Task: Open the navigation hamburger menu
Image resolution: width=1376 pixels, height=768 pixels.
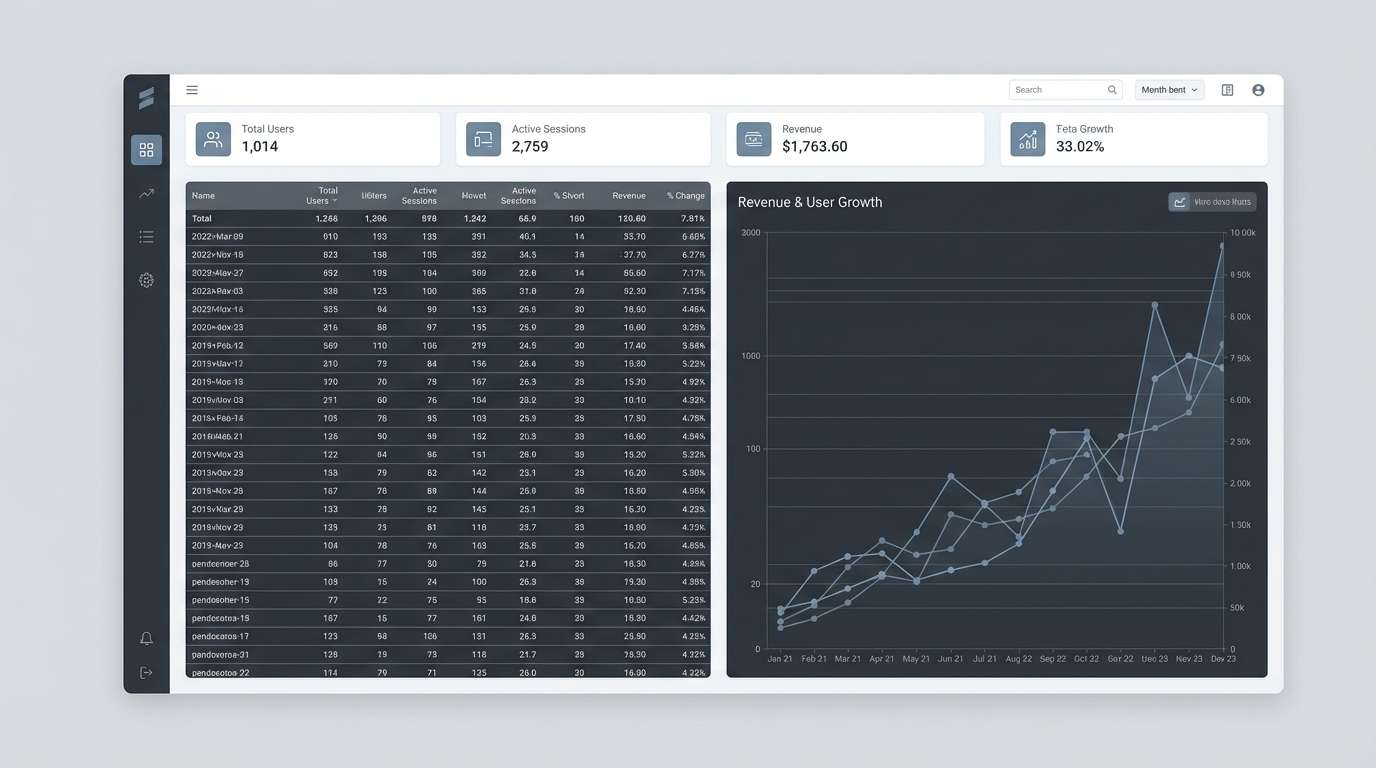Action: (x=192, y=89)
